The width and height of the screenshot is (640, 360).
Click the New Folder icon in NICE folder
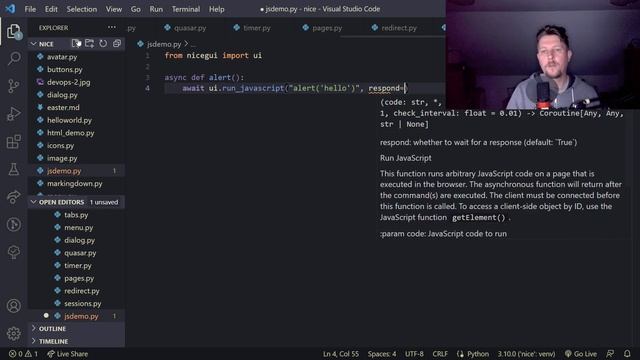89,43
